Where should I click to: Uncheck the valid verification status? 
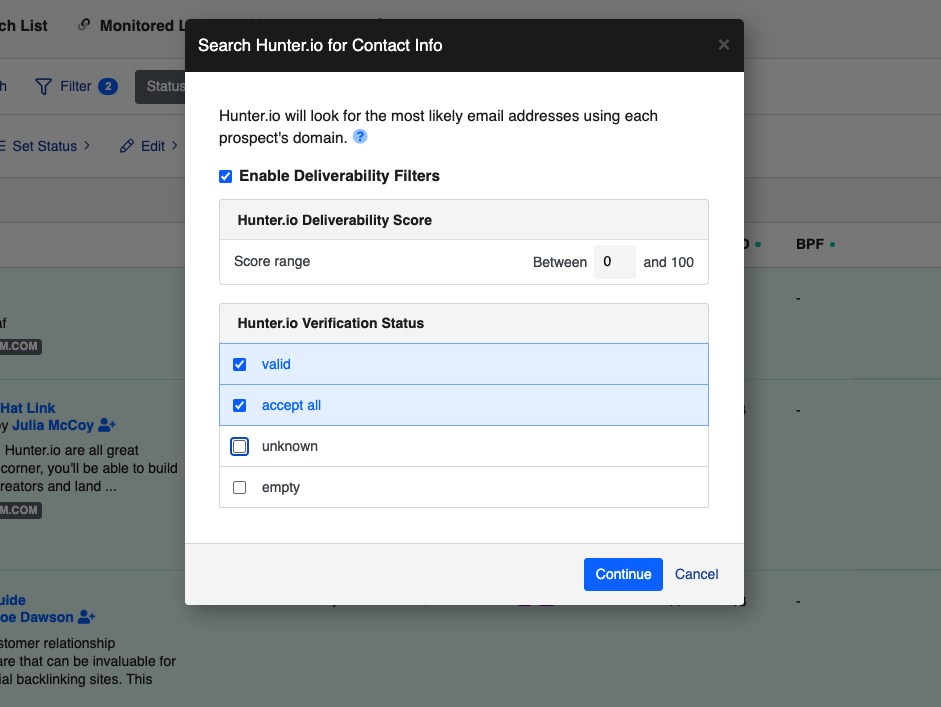click(x=239, y=364)
